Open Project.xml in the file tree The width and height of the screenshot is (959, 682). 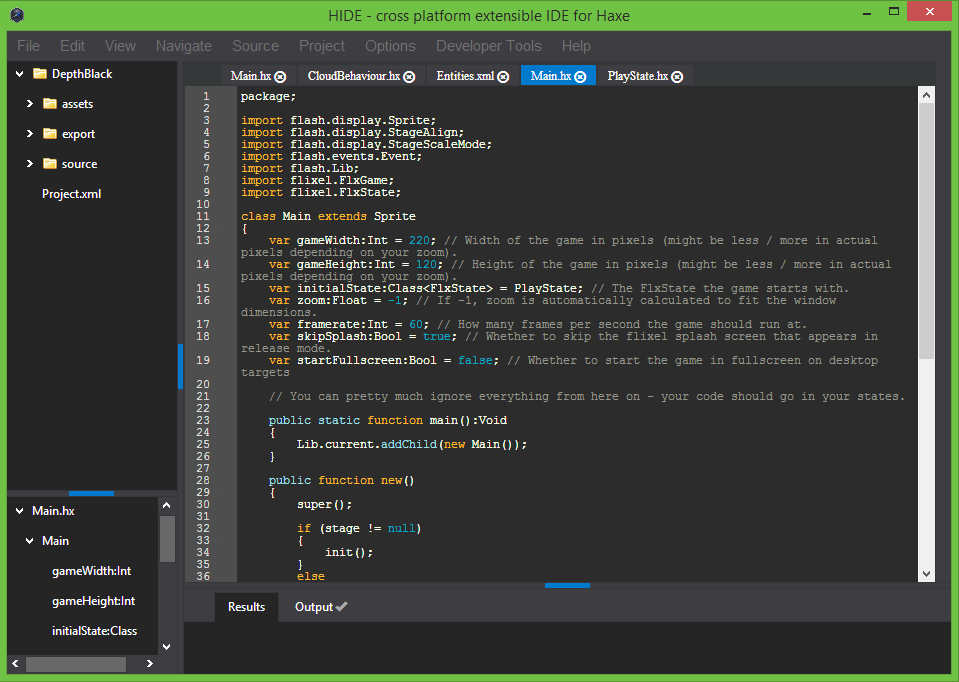pos(72,194)
